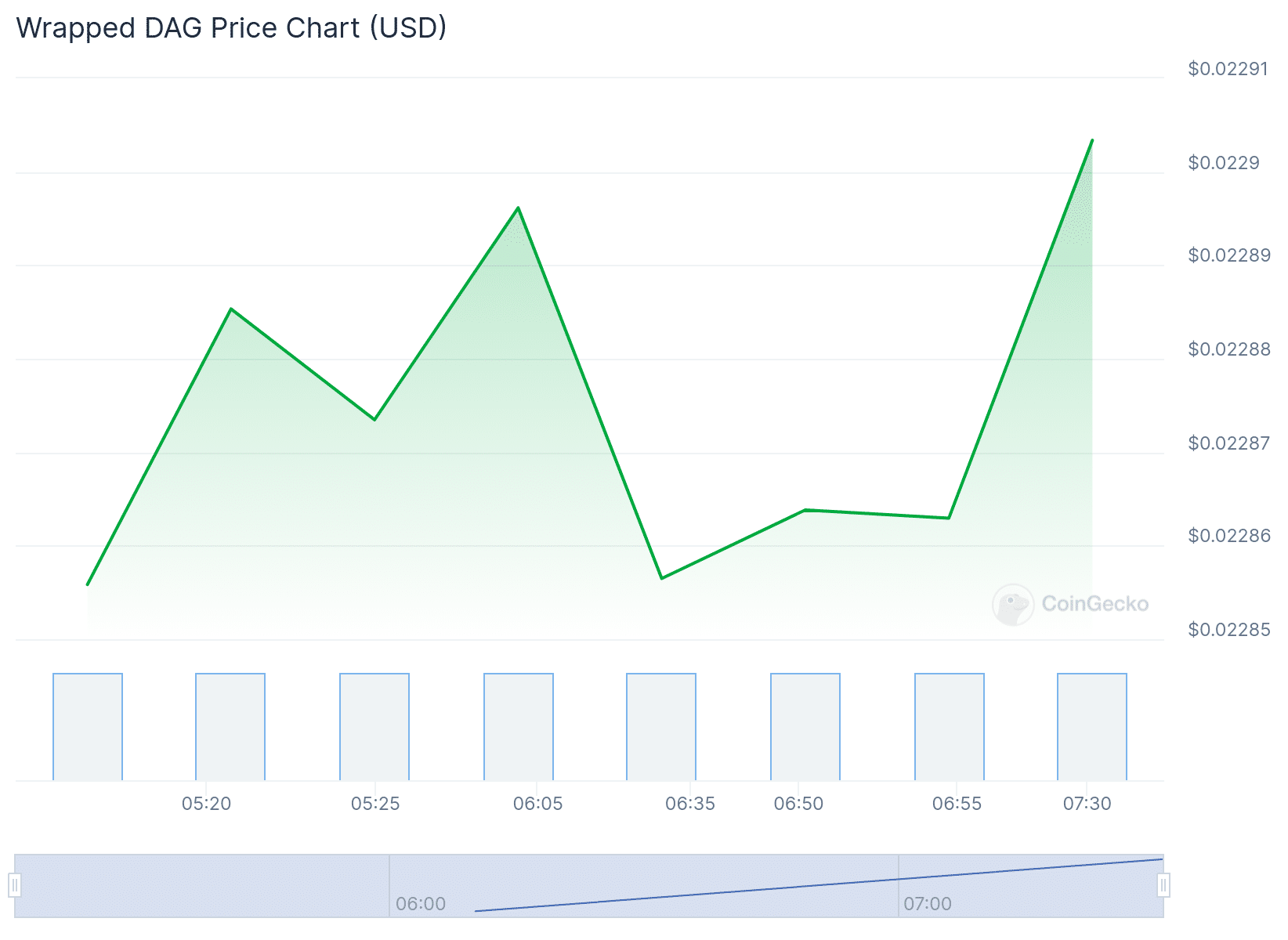
Task: Select the final price point at 07:30
Action: tap(1092, 141)
